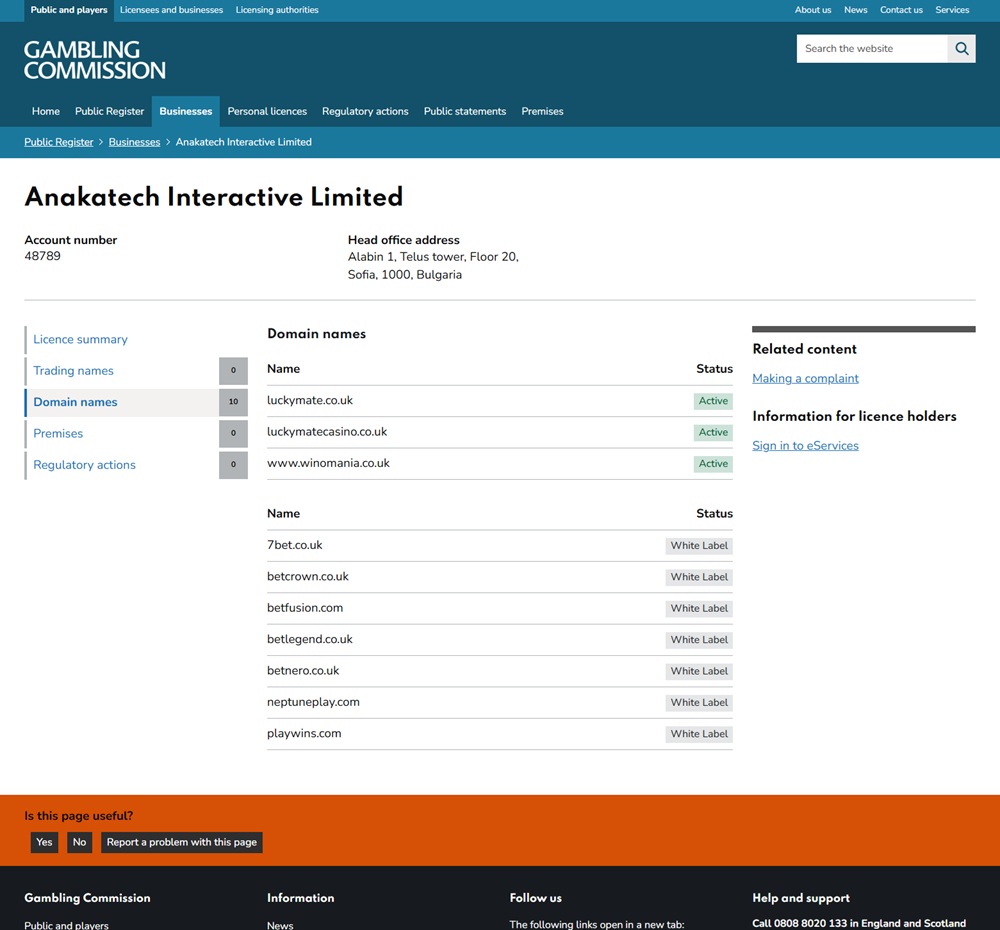Image resolution: width=1000 pixels, height=930 pixels.
Task: Go to About us page
Action: 812,10
